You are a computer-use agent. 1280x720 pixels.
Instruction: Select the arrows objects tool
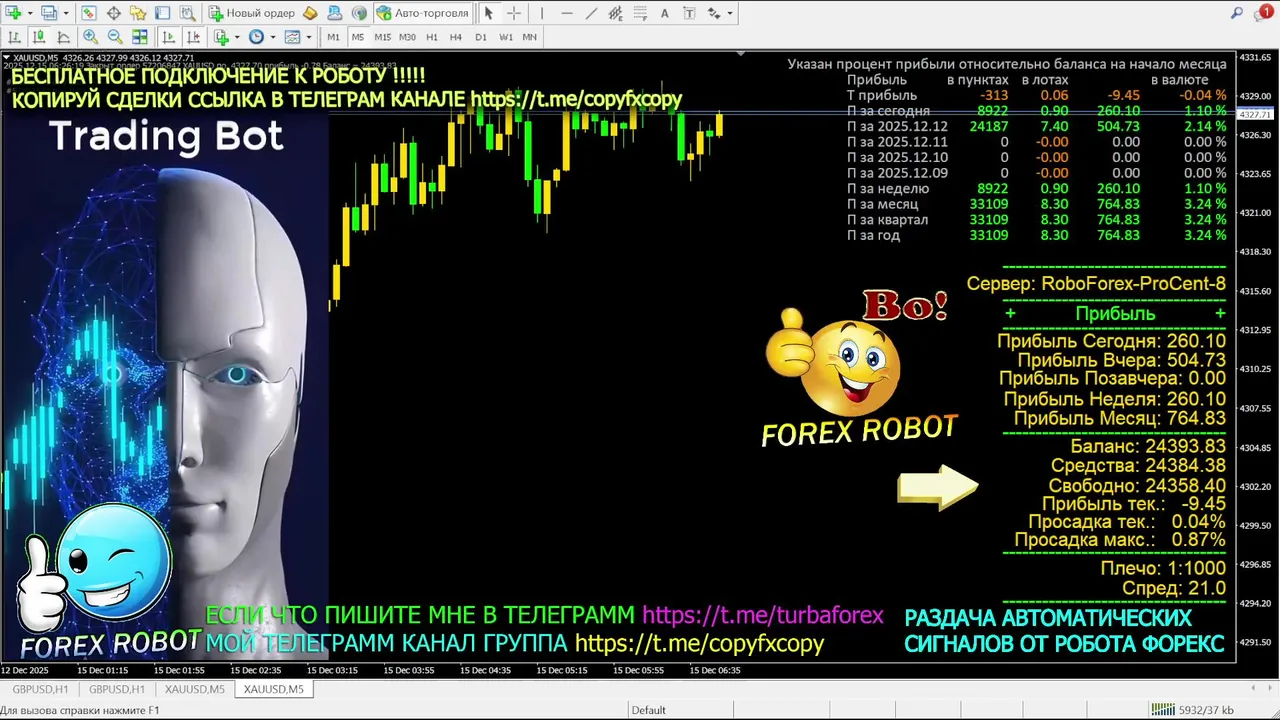(714, 13)
